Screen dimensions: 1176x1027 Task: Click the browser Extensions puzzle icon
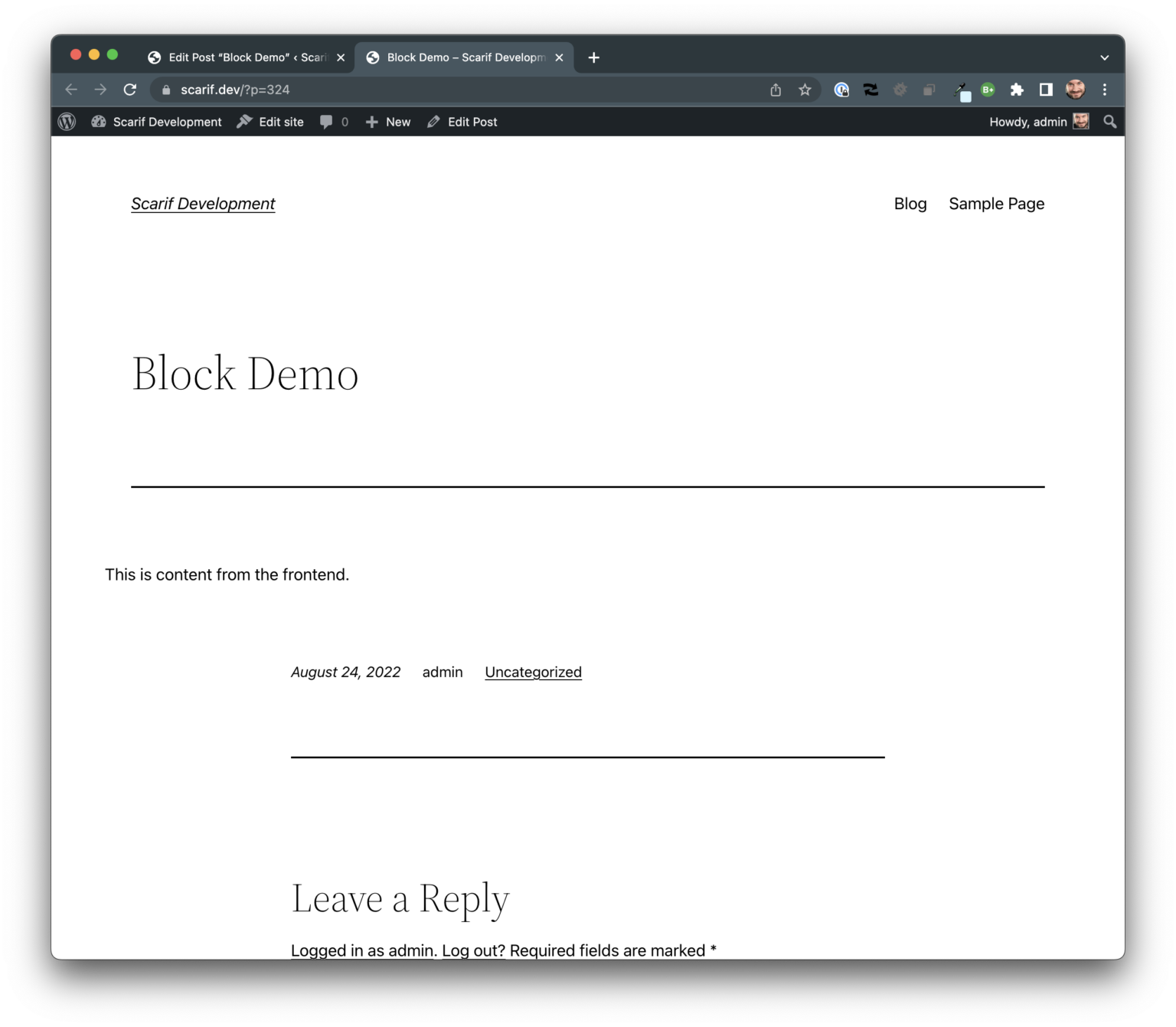pyautogui.click(x=1017, y=90)
